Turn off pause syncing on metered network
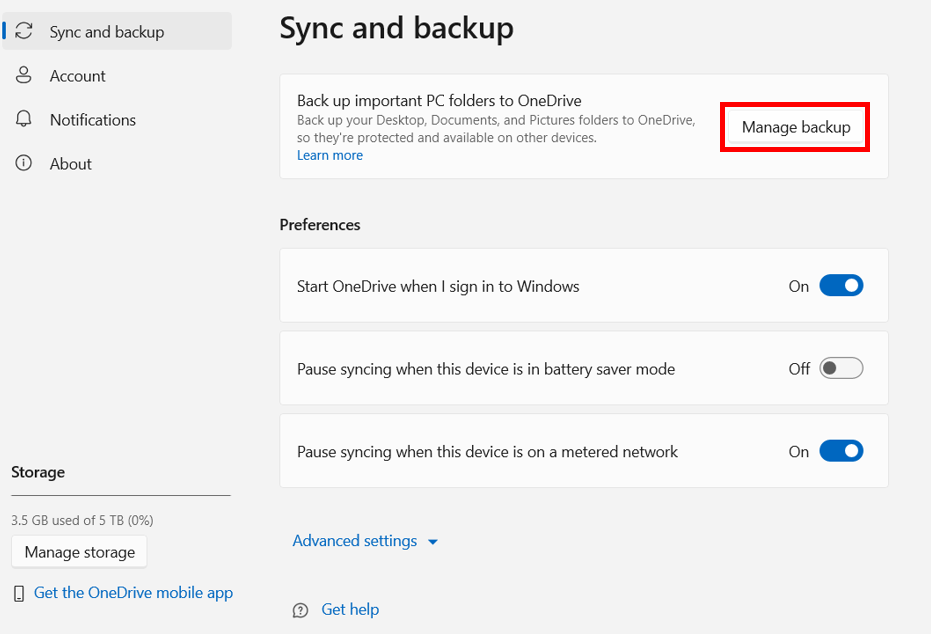The width and height of the screenshot is (931, 634). tap(841, 452)
